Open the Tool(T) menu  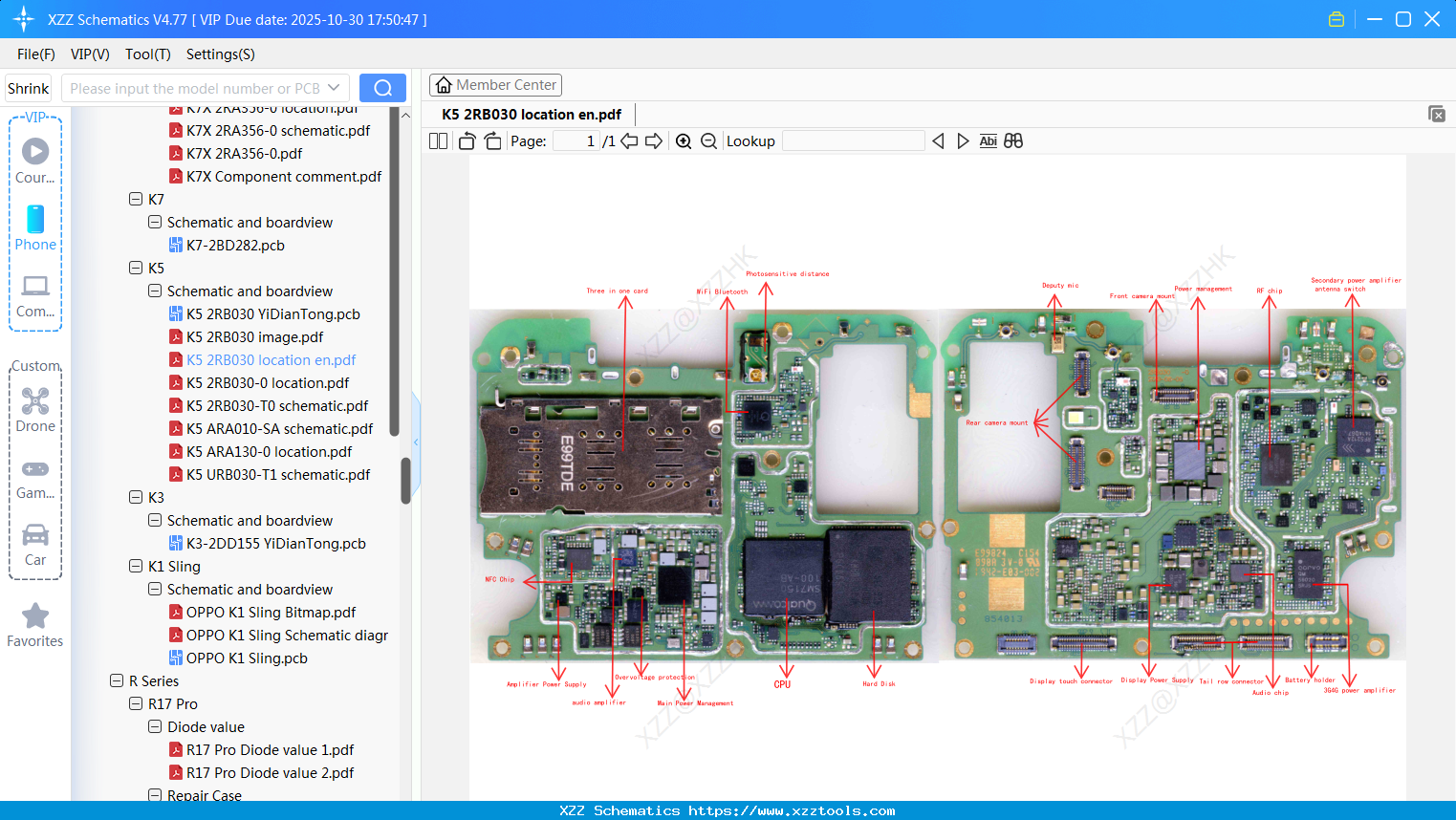tap(147, 54)
